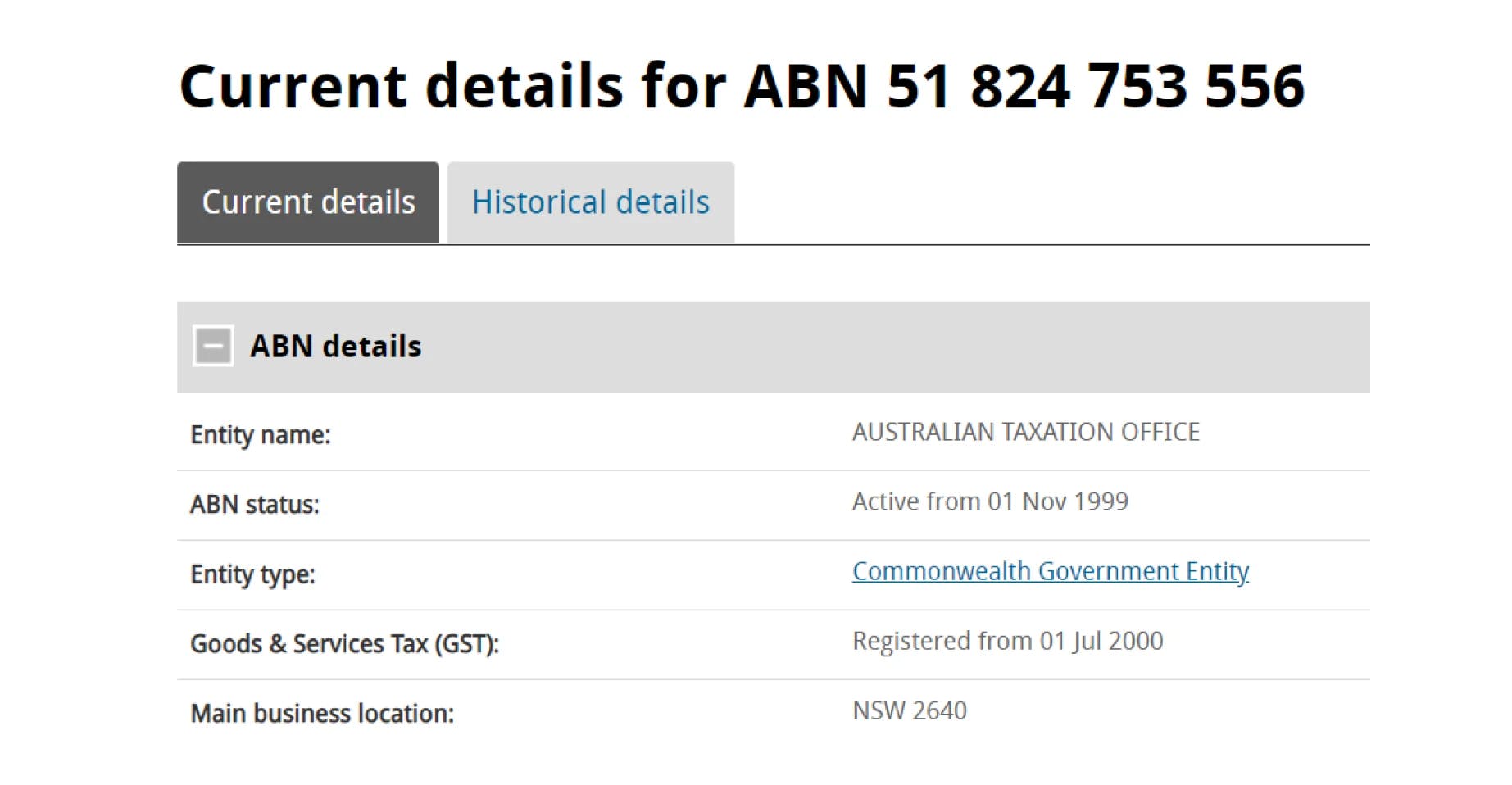Select the AUSTRALIAN TAXATION OFFICE value
1512x785 pixels.
pyautogui.click(x=1026, y=432)
